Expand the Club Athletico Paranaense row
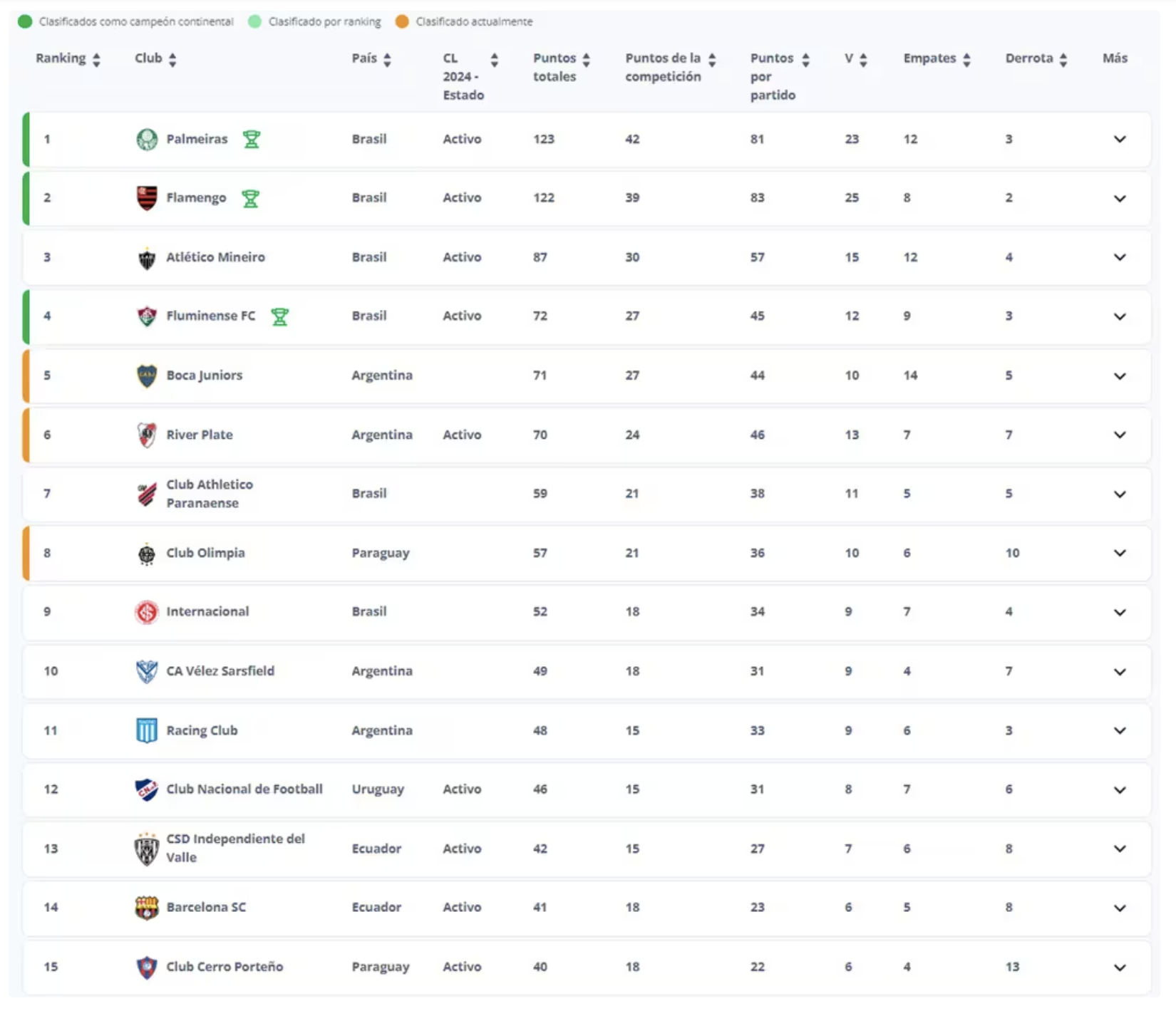Image resolution: width=1176 pixels, height=1016 pixels. (x=1120, y=494)
